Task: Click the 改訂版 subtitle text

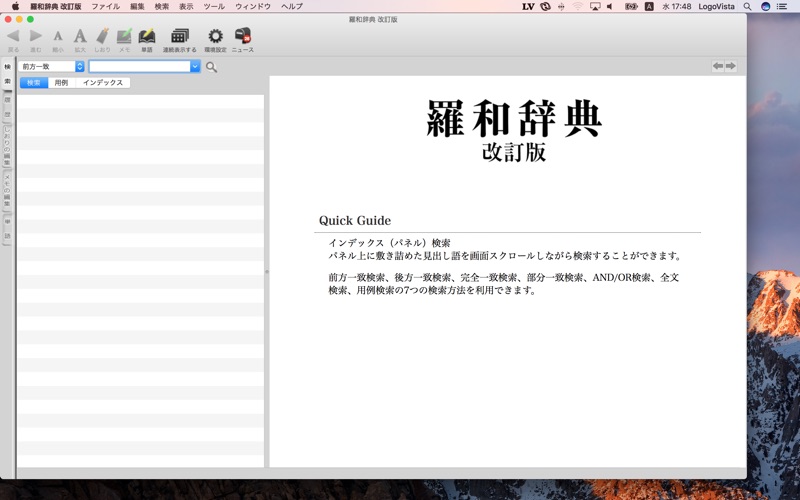Action: click(x=514, y=152)
